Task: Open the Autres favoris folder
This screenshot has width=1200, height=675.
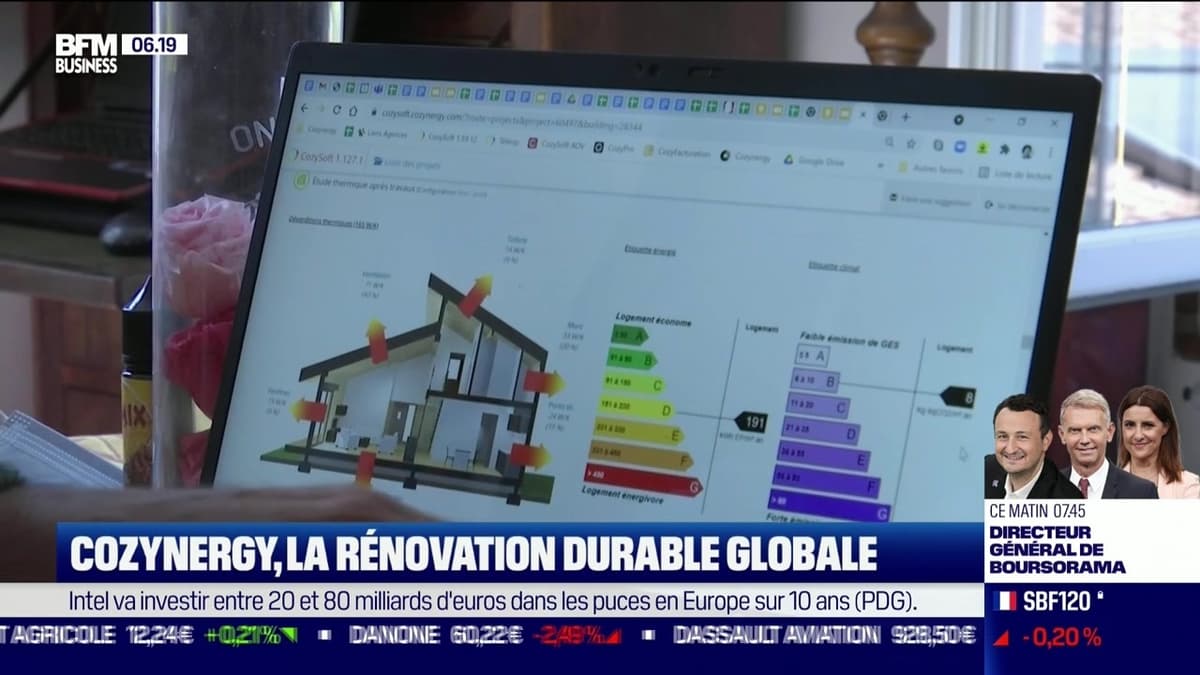Action: (x=930, y=169)
